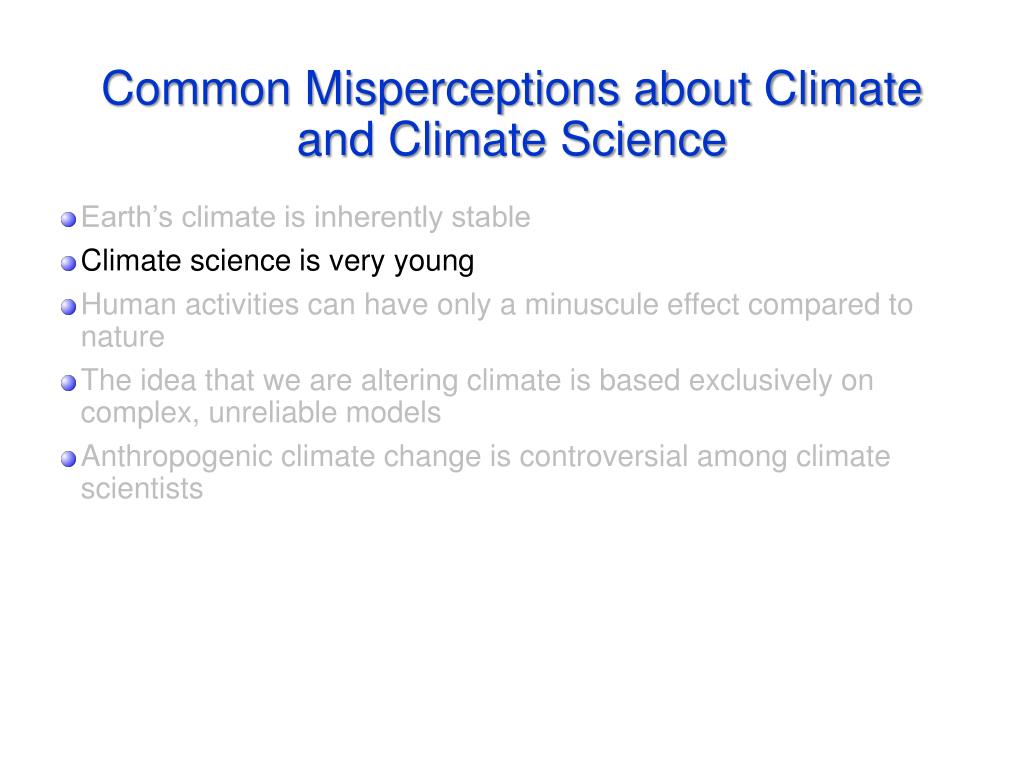Click the bullet icon beside 'Climate science is very young'
1024x768 pixels.
pos(69,263)
